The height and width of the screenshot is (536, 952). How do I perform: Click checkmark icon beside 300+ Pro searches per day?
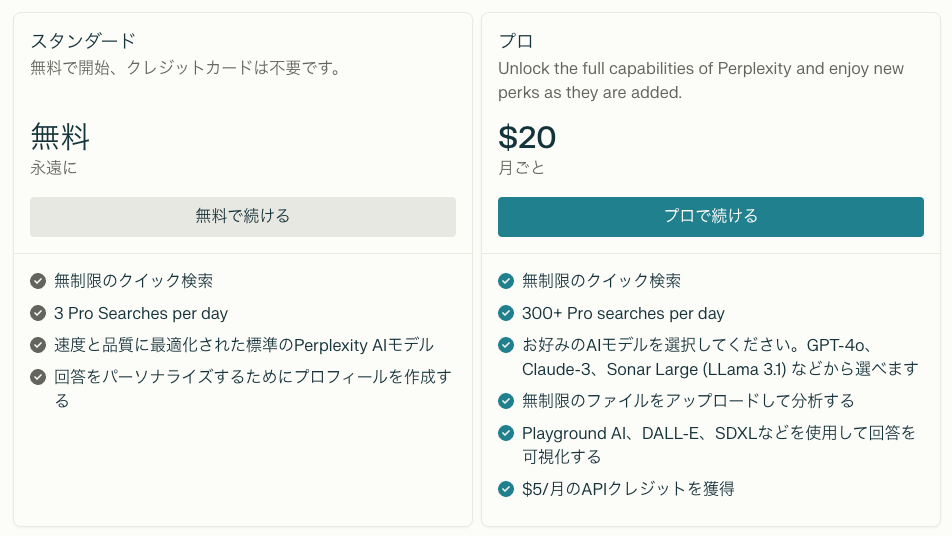click(x=506, y=313)
